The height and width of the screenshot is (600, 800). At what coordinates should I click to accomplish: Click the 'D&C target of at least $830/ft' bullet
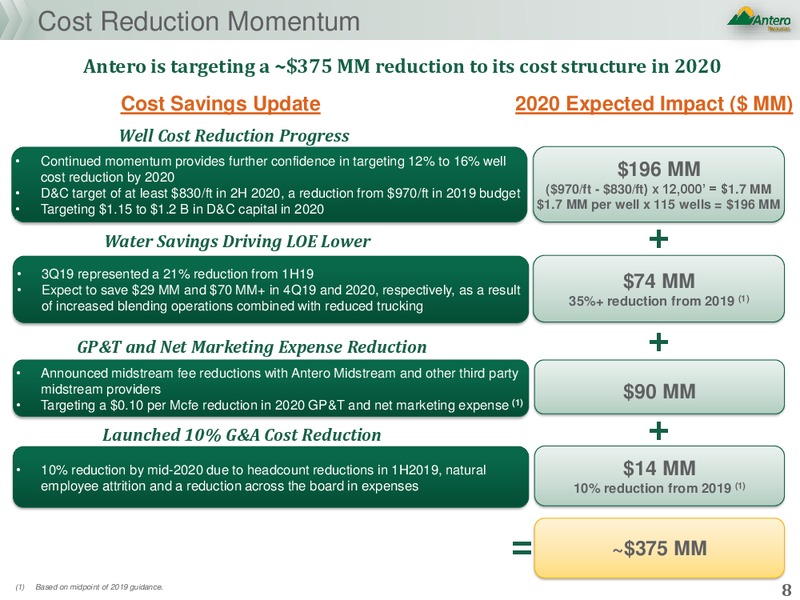[280, 193]
